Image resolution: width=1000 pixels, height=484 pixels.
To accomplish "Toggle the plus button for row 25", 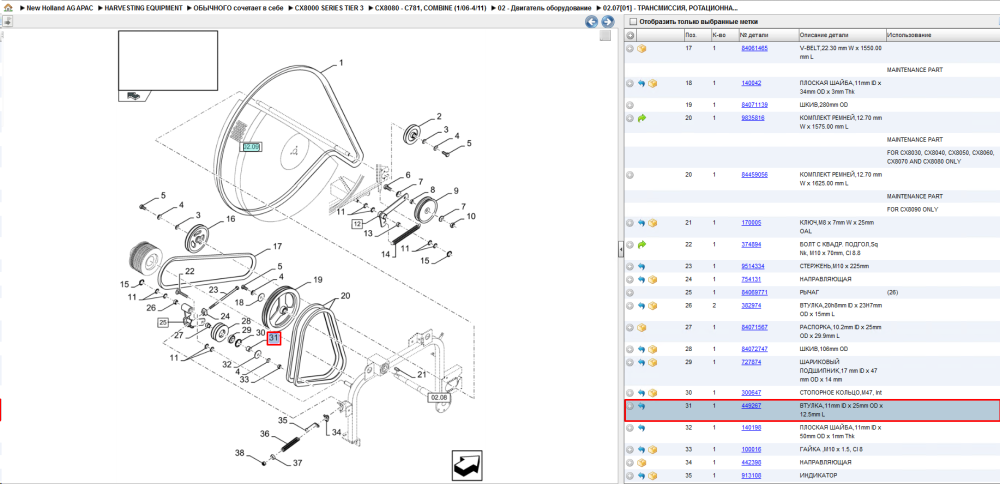I will [629, 292].
